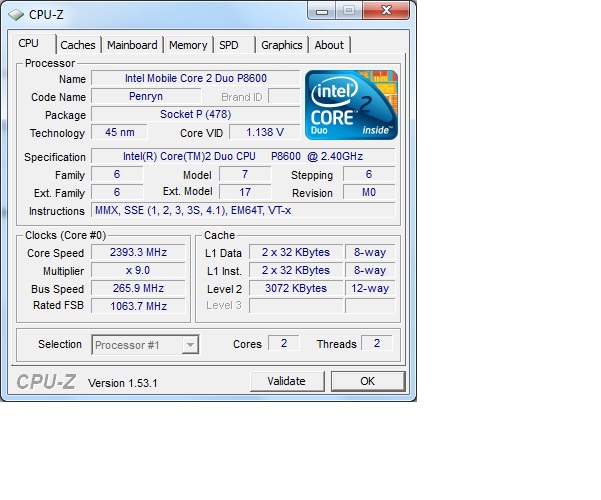Click the Bus Speed value 265.9 MHz

pos(138,288)
